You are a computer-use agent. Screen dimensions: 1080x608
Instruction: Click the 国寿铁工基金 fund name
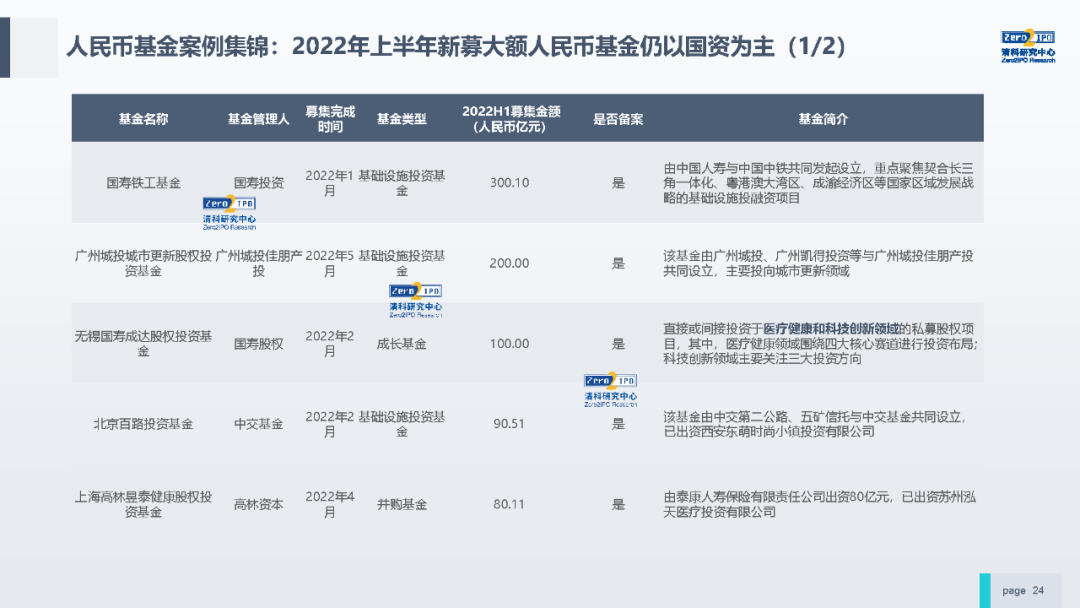tap(143, 183)
